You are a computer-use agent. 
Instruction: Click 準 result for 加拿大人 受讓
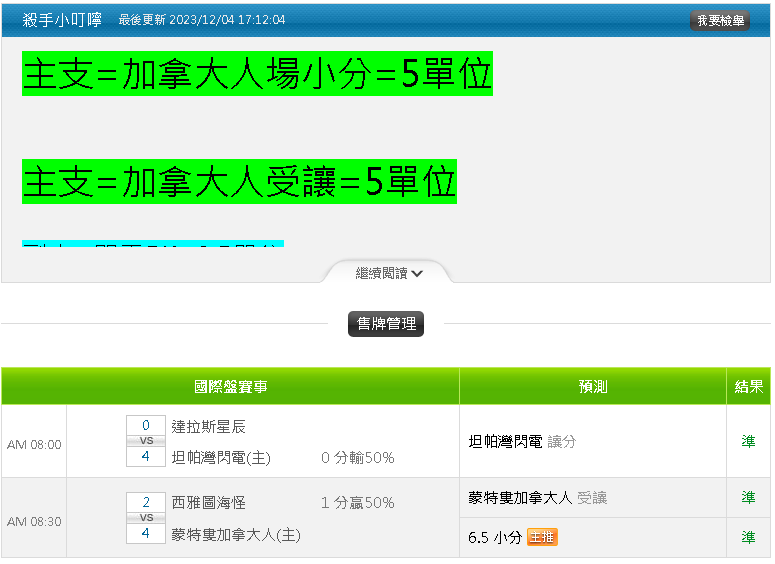748,497
